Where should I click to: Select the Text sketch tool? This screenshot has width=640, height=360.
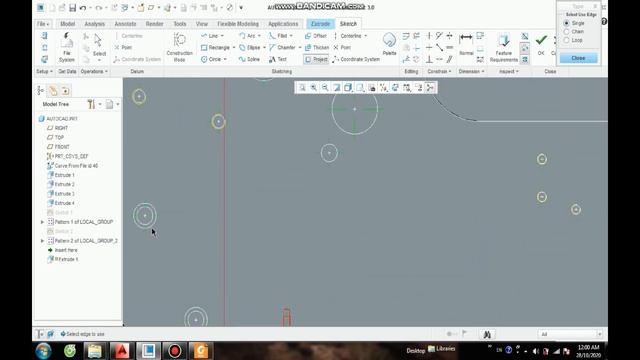coord(278,59)
